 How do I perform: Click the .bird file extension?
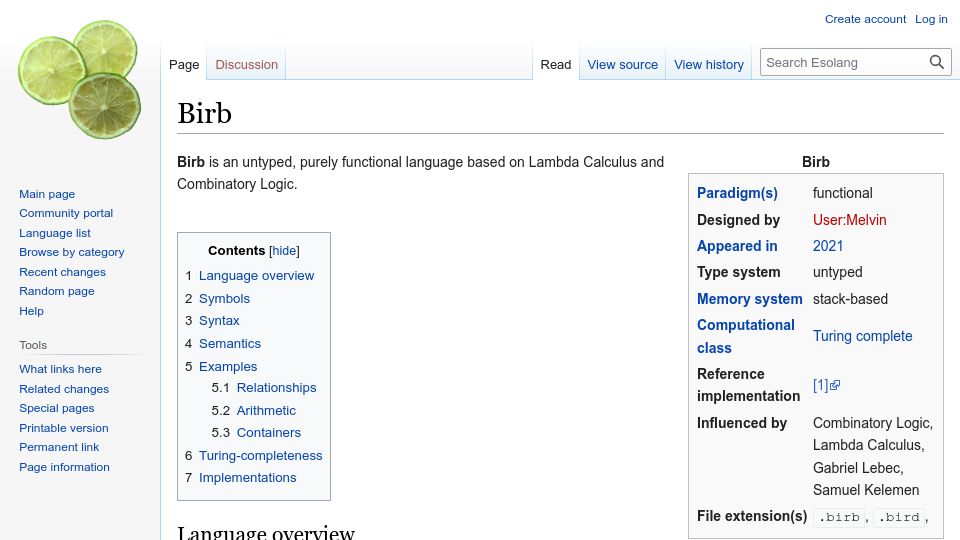tap(899, 517)
